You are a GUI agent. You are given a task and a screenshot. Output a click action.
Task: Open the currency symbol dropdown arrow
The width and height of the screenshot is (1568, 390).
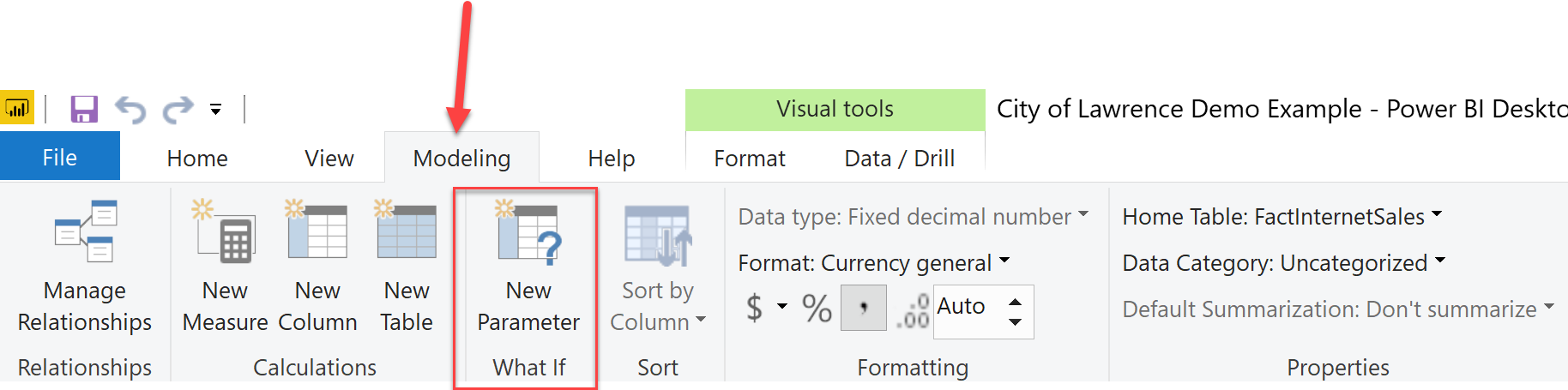point(782,307)
